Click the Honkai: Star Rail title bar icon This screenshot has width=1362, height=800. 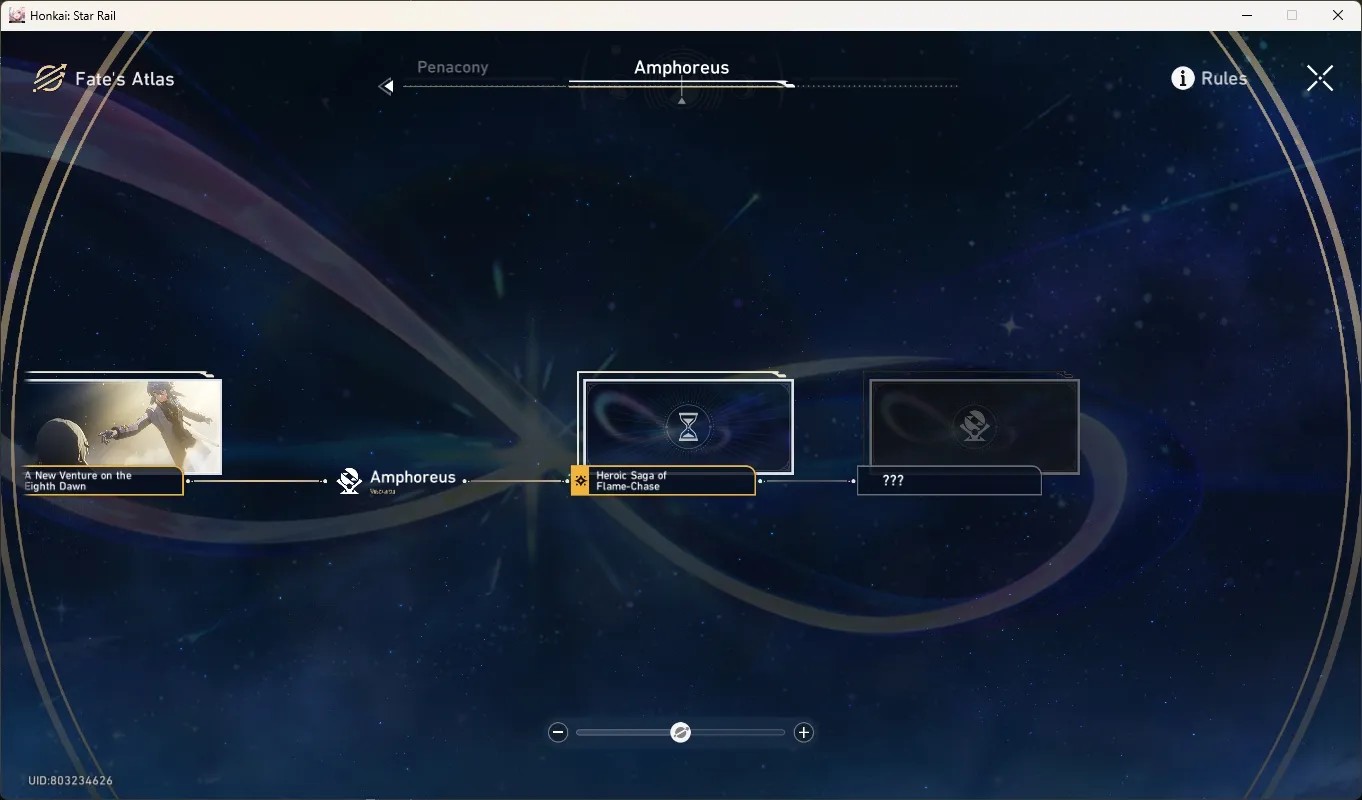point(17,15)
